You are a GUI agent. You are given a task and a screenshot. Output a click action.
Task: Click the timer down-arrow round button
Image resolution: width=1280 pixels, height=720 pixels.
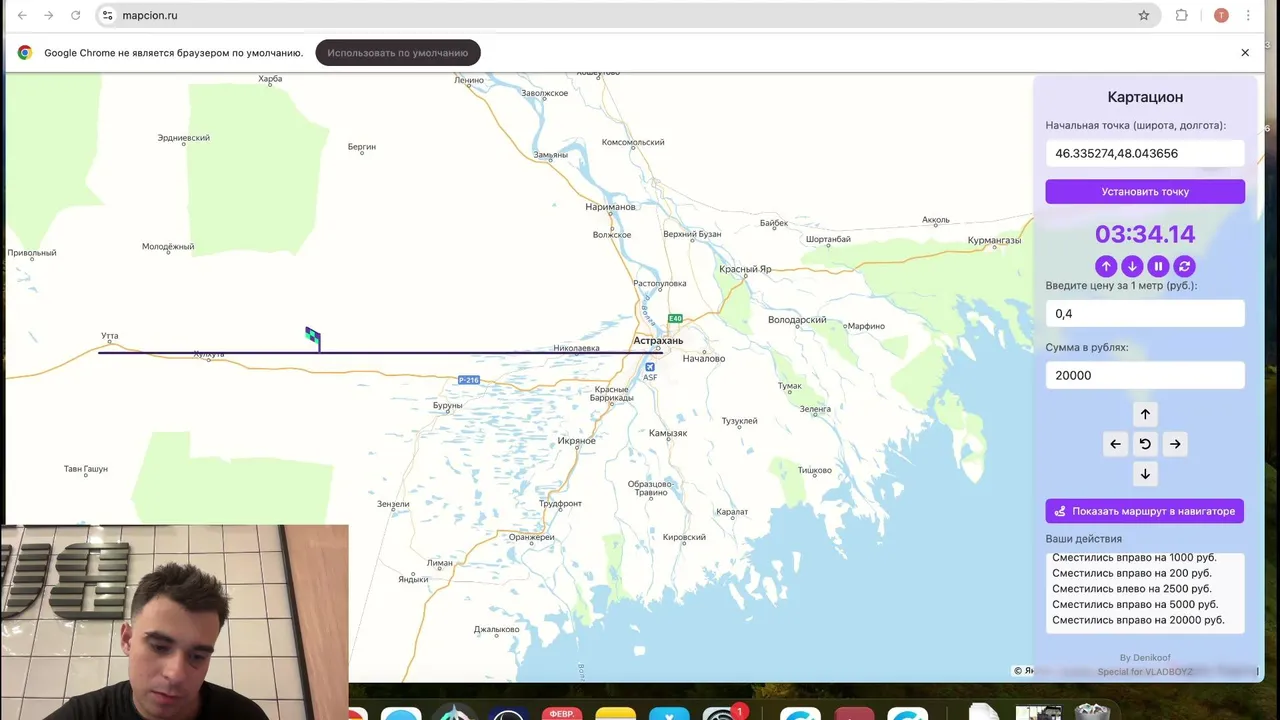[x=1132, y=266]
